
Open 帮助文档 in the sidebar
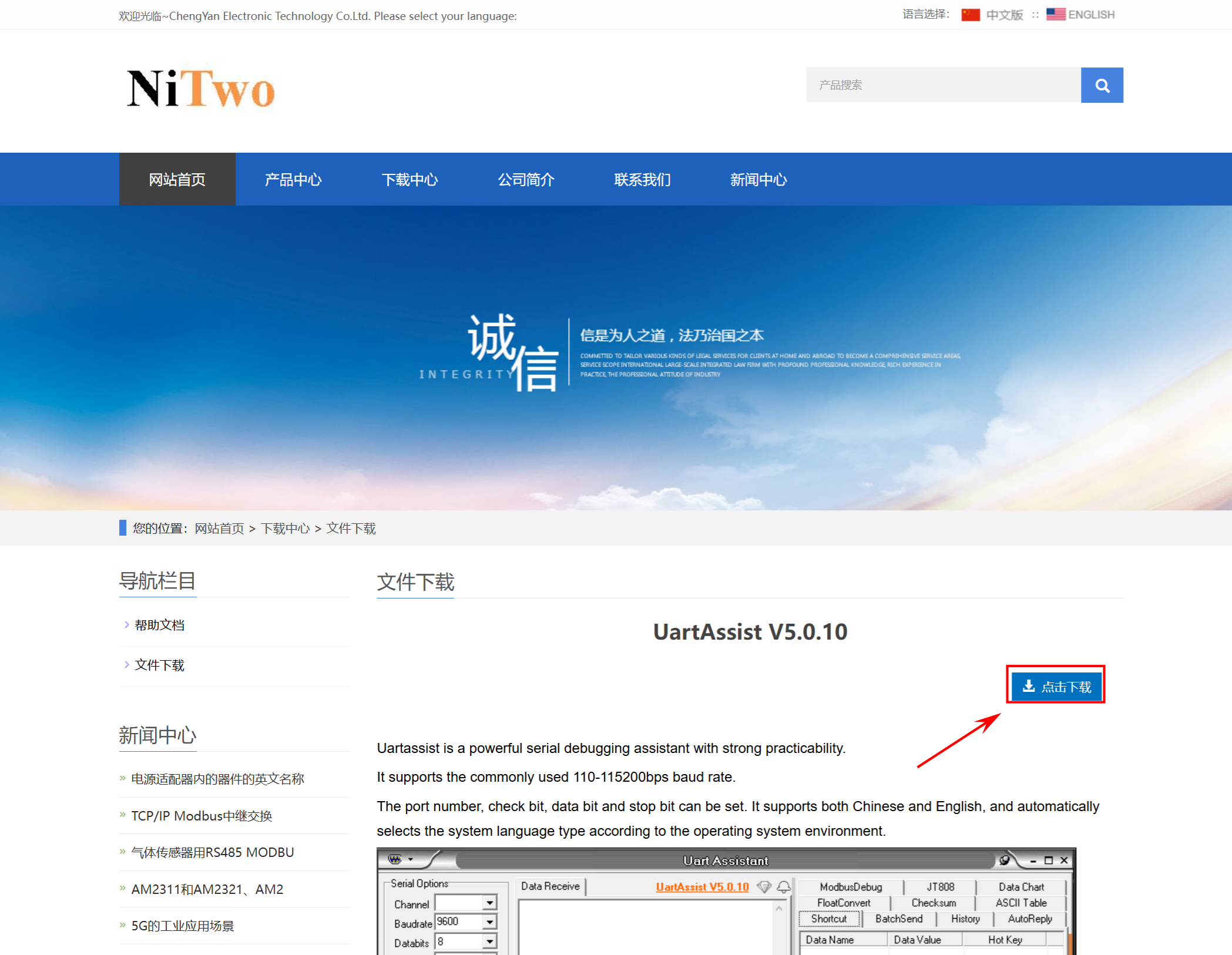(x=159, y=625)
